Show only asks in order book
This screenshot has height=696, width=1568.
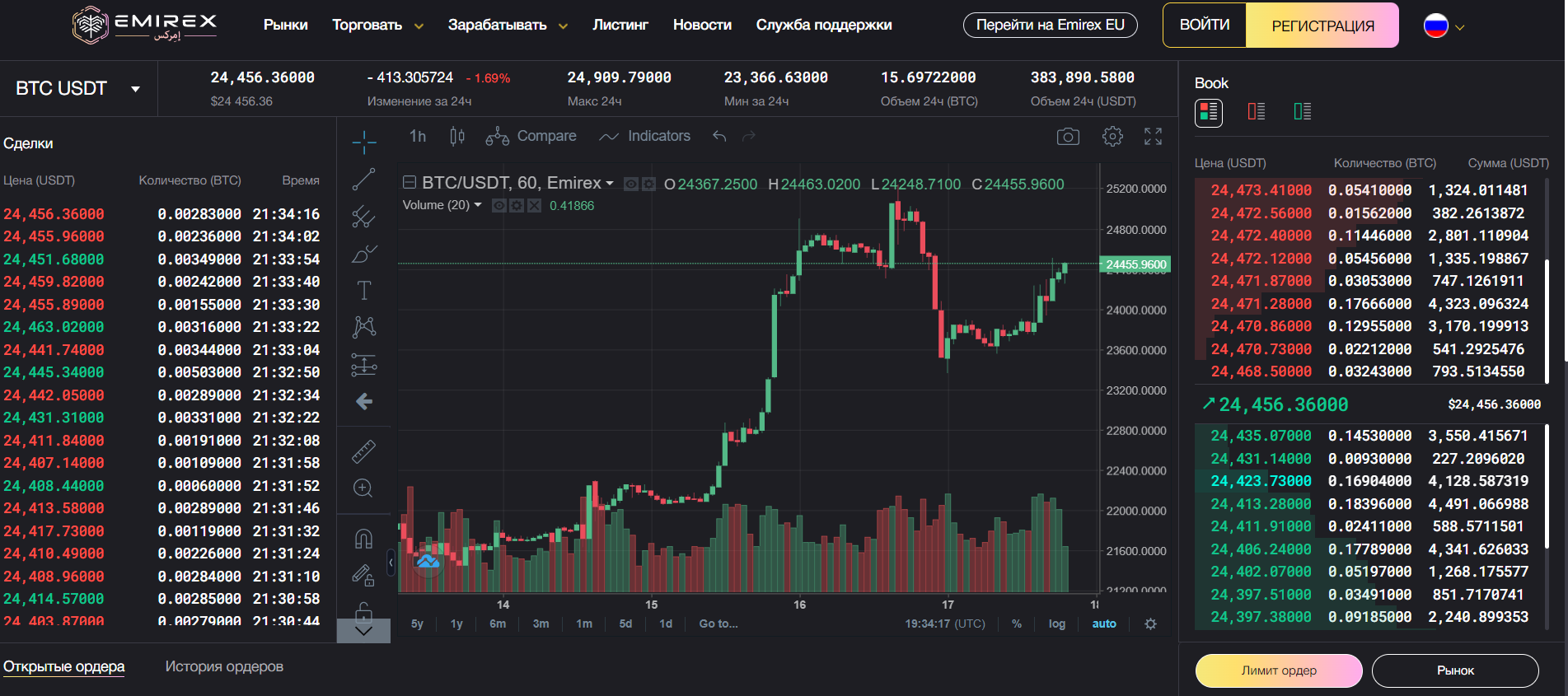(x=1257, y=111)
